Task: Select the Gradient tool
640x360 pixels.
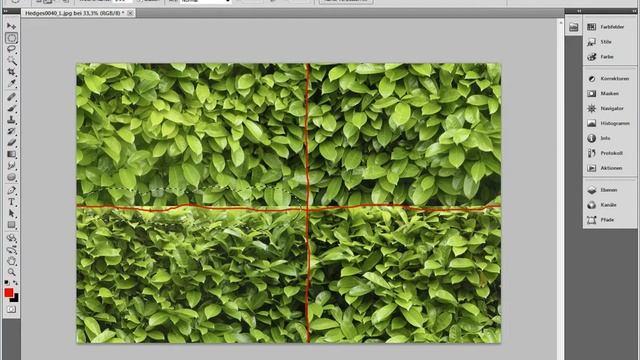Action: click(11, 154)
